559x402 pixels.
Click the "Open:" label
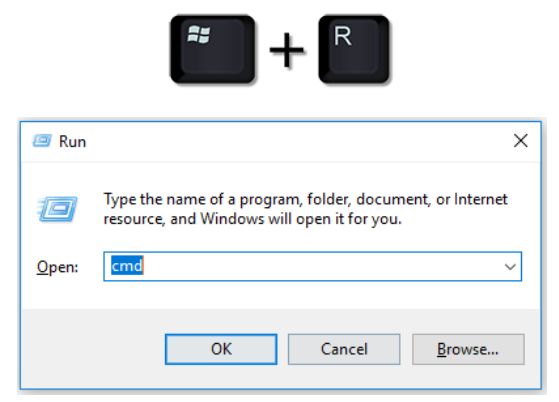tap(57, 267)
